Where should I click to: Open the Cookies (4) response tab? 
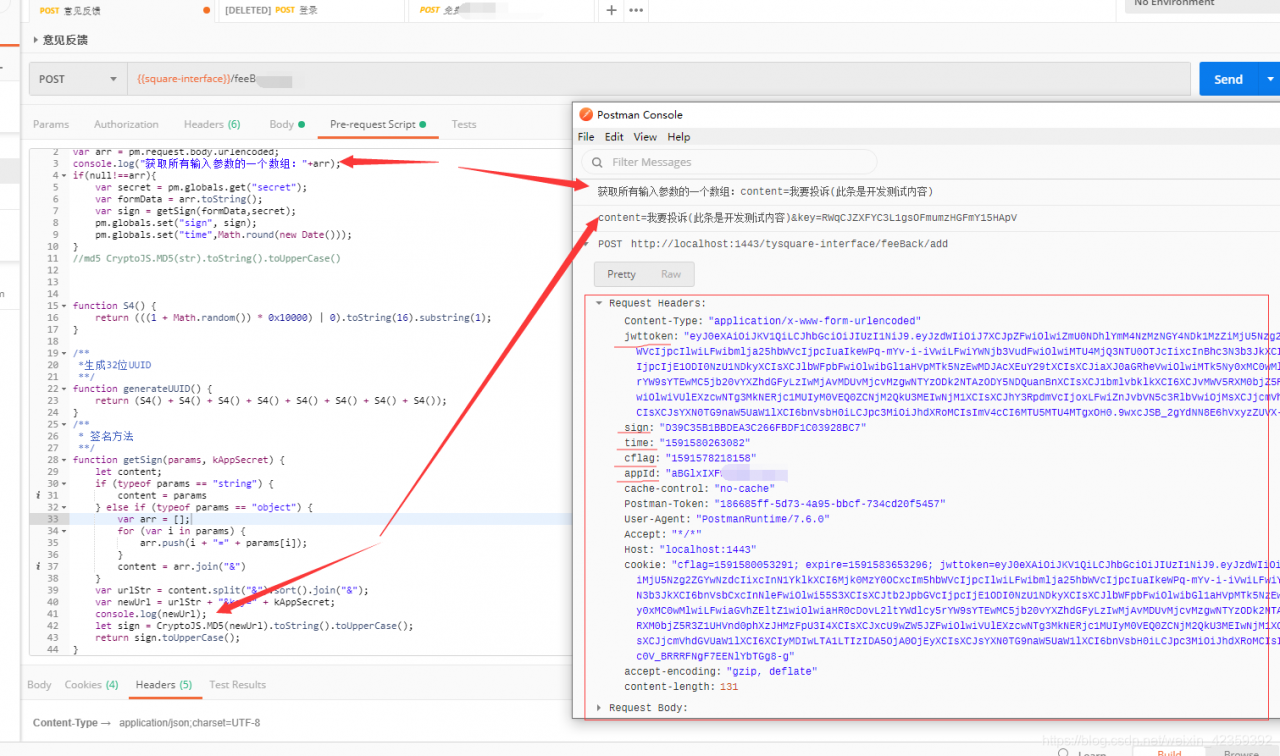(91, 685)
